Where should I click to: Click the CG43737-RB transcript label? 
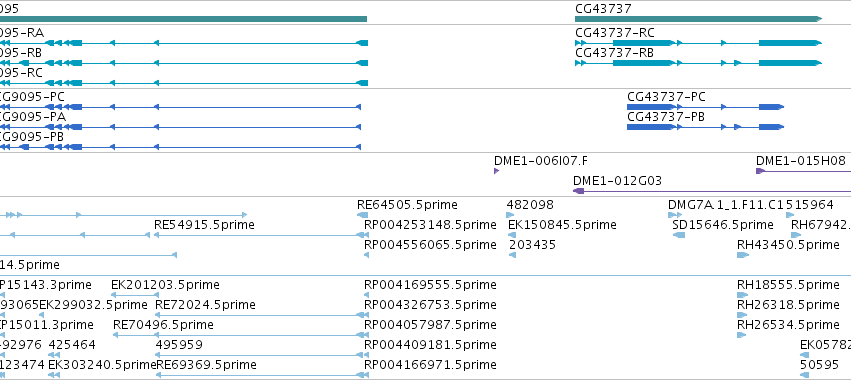[614, 53]
